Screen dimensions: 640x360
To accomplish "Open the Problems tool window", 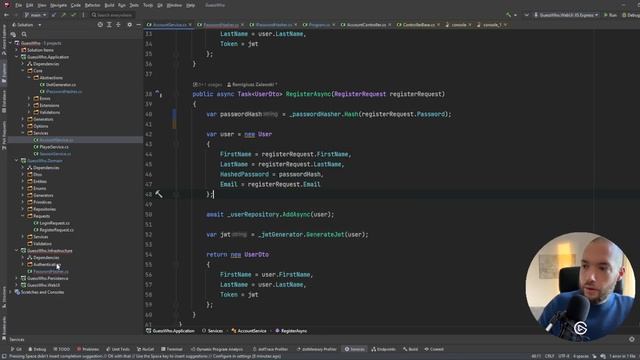I will pos(88,349).
